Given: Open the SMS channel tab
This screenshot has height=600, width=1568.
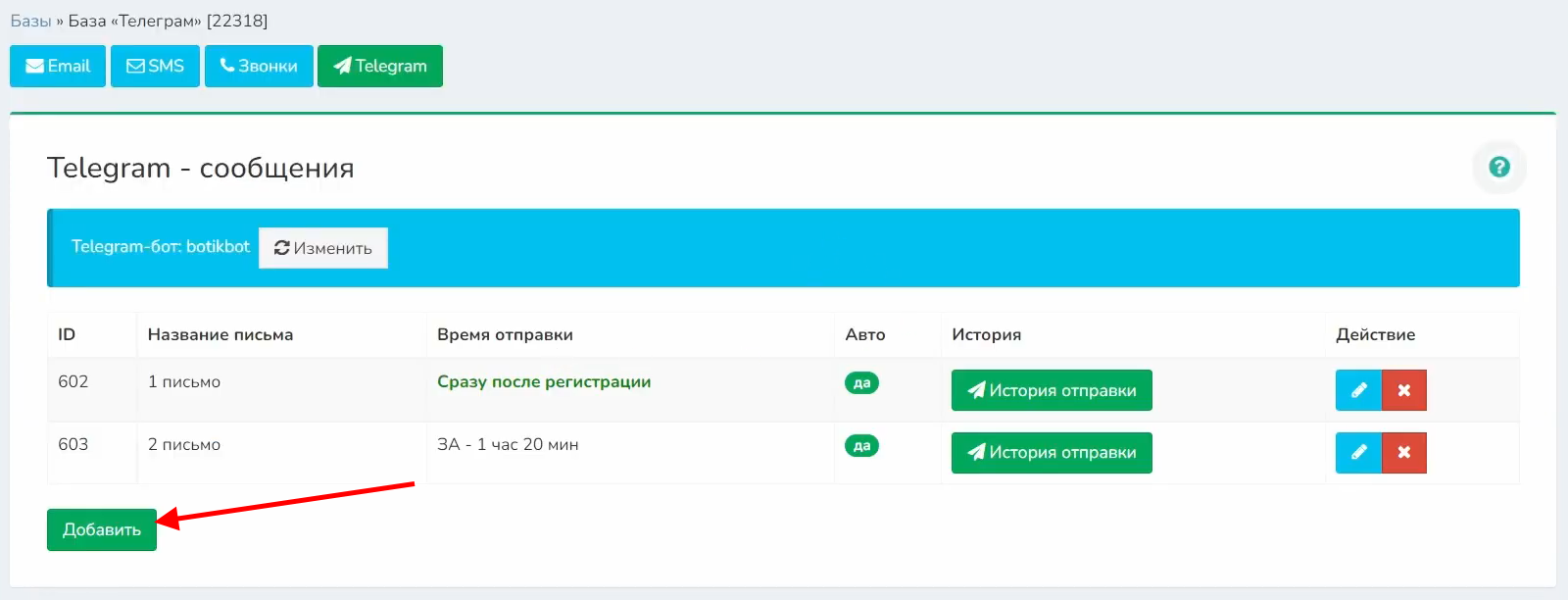Looking at the screenshot, I should 155,66.
